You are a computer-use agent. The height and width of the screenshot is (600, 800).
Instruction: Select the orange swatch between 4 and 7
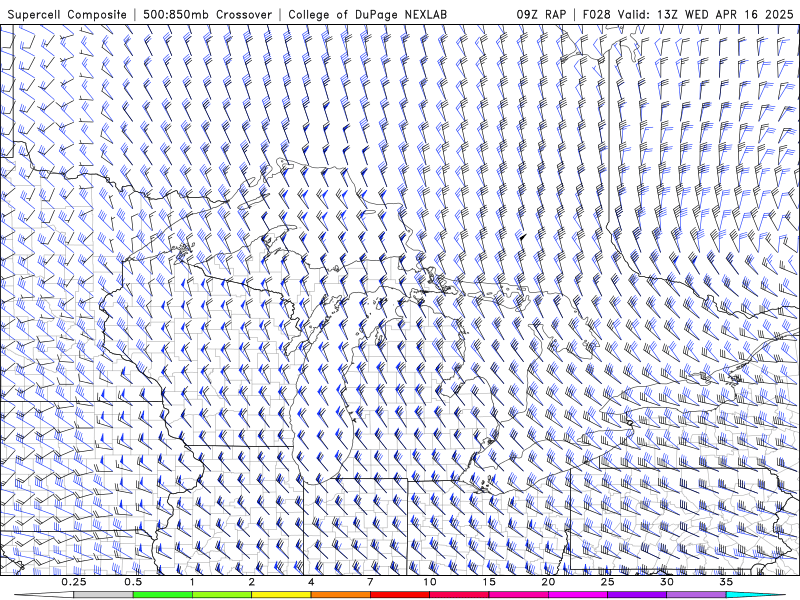(340, 595)
